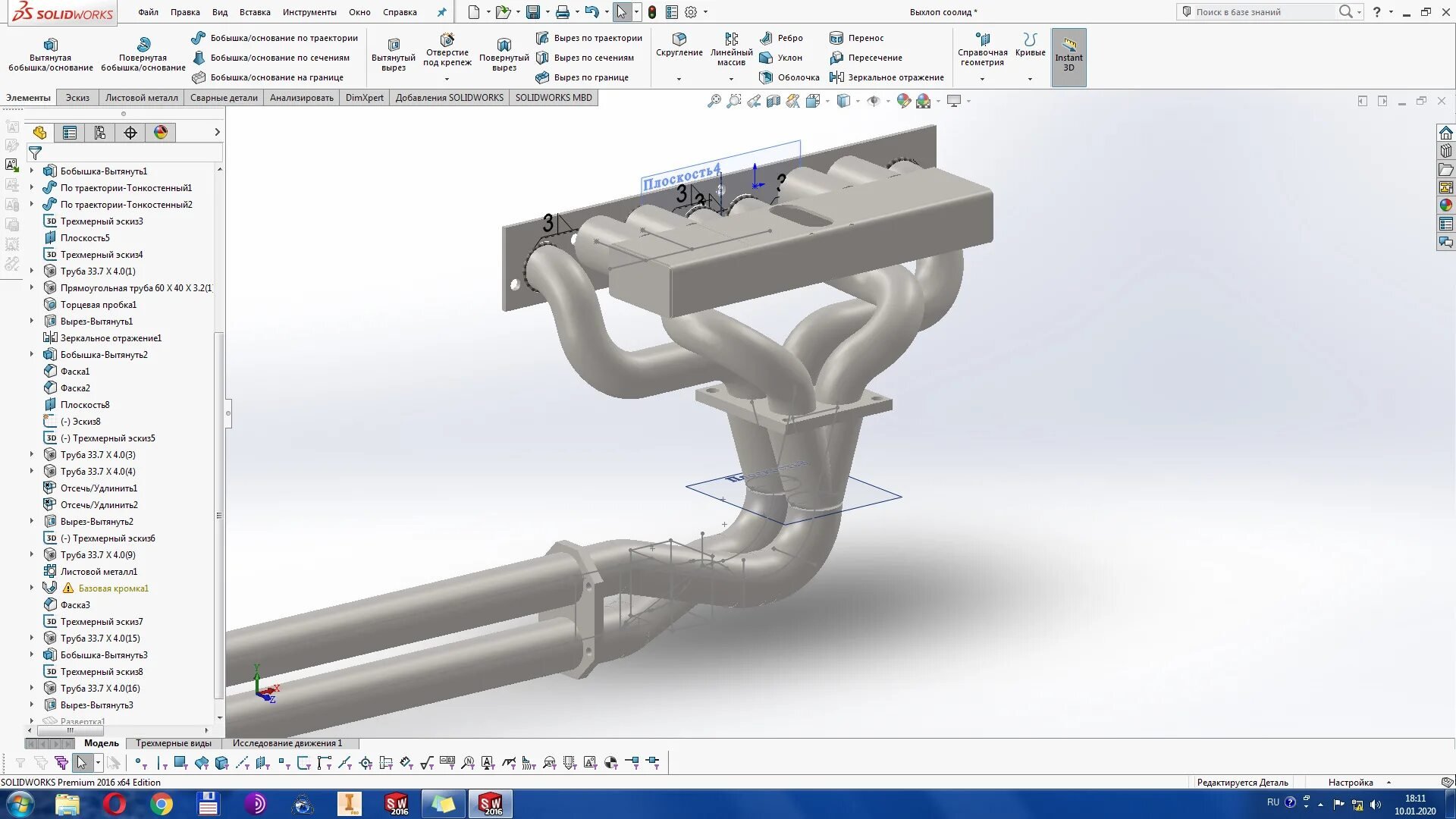Select the Extruded Boss/Base tool icon
Image resolution: width=1456 pixels, height=819 pixels.
(51, 45)
